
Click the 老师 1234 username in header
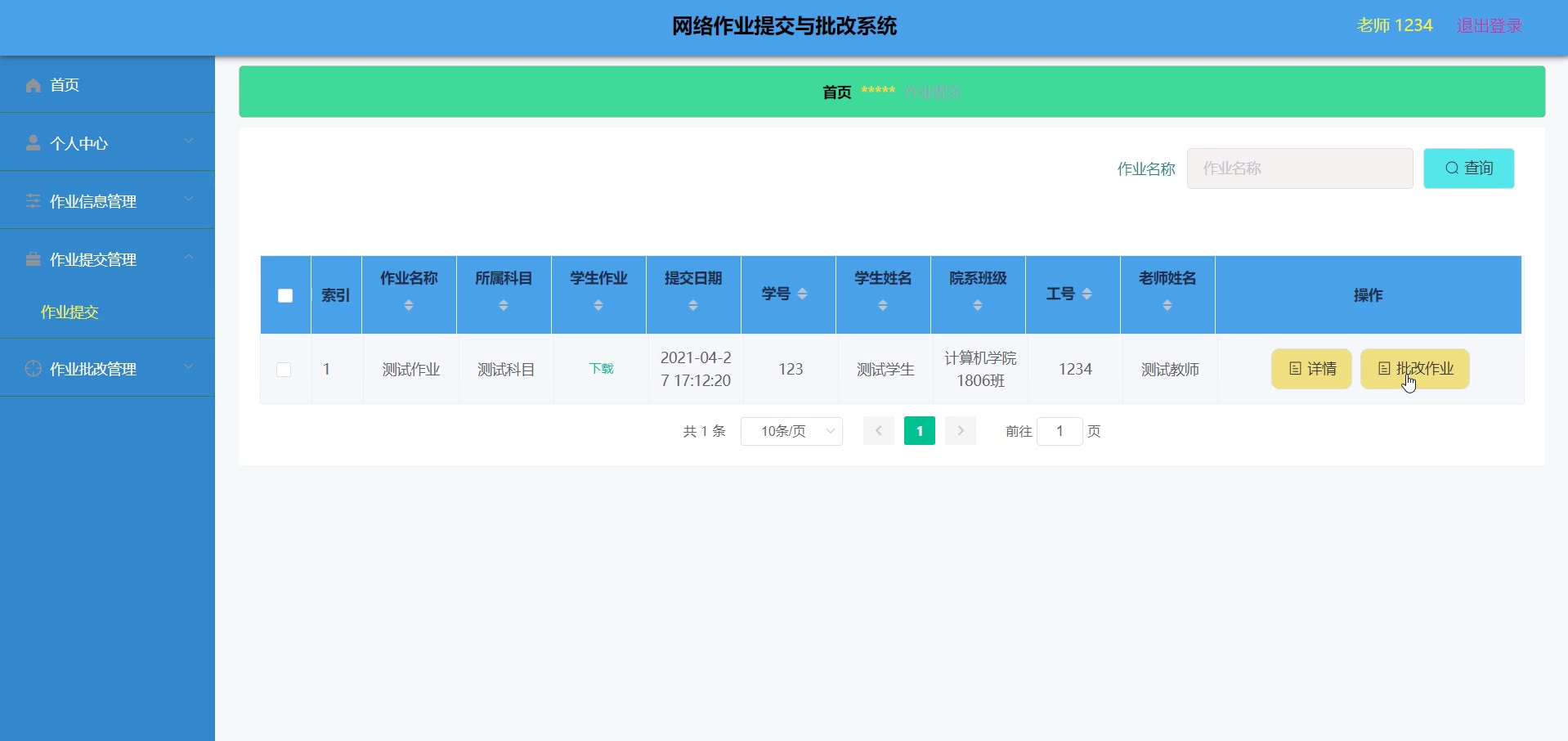point(1395,25)
